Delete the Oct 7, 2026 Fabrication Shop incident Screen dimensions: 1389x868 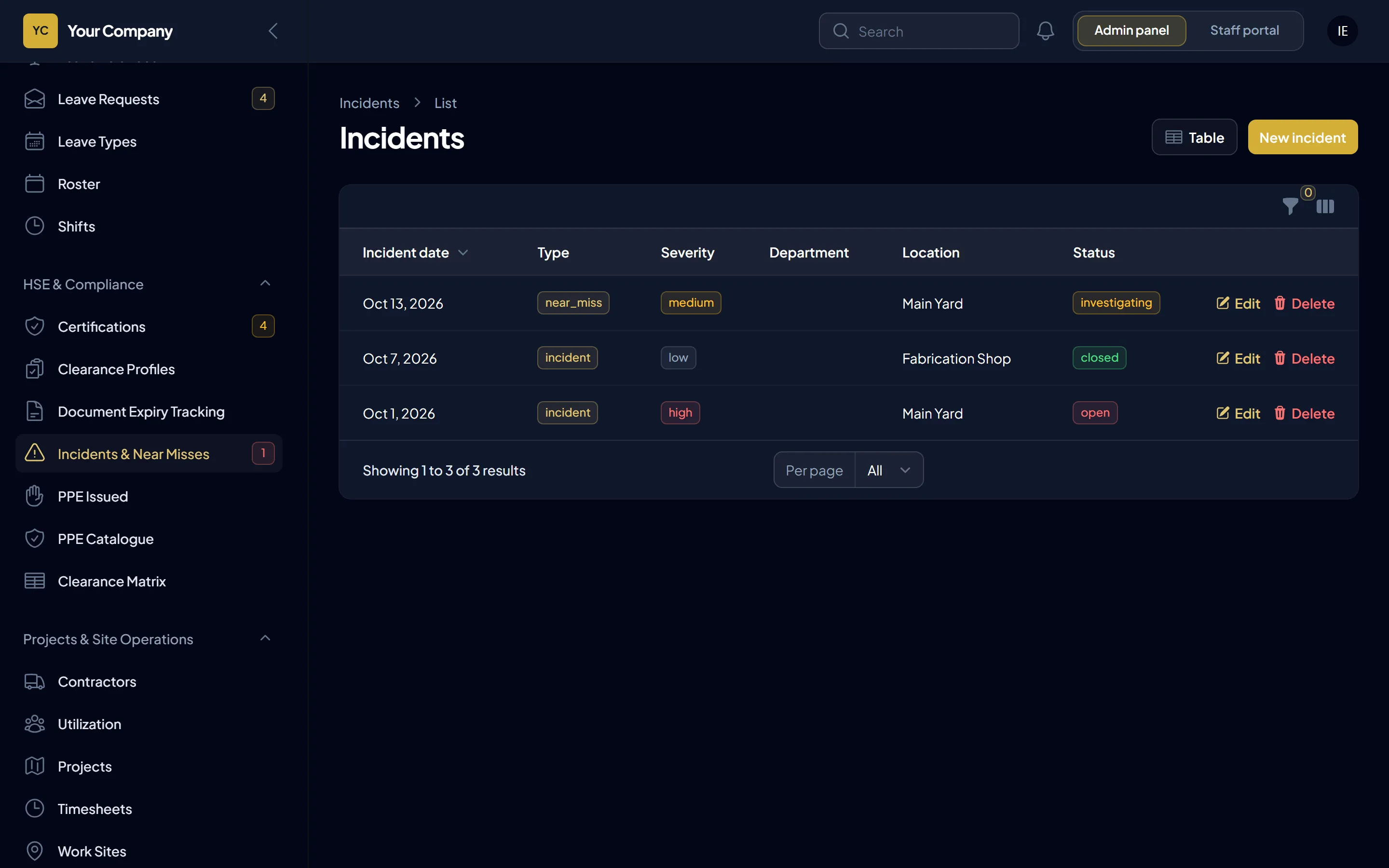coord(1304,358)
